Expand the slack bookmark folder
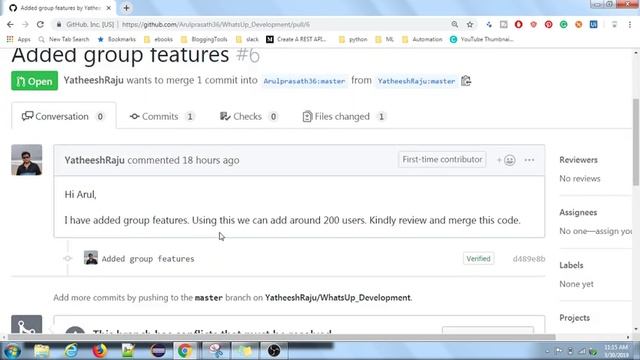Viewport: 640px width, 360px height. pos(247,39)
